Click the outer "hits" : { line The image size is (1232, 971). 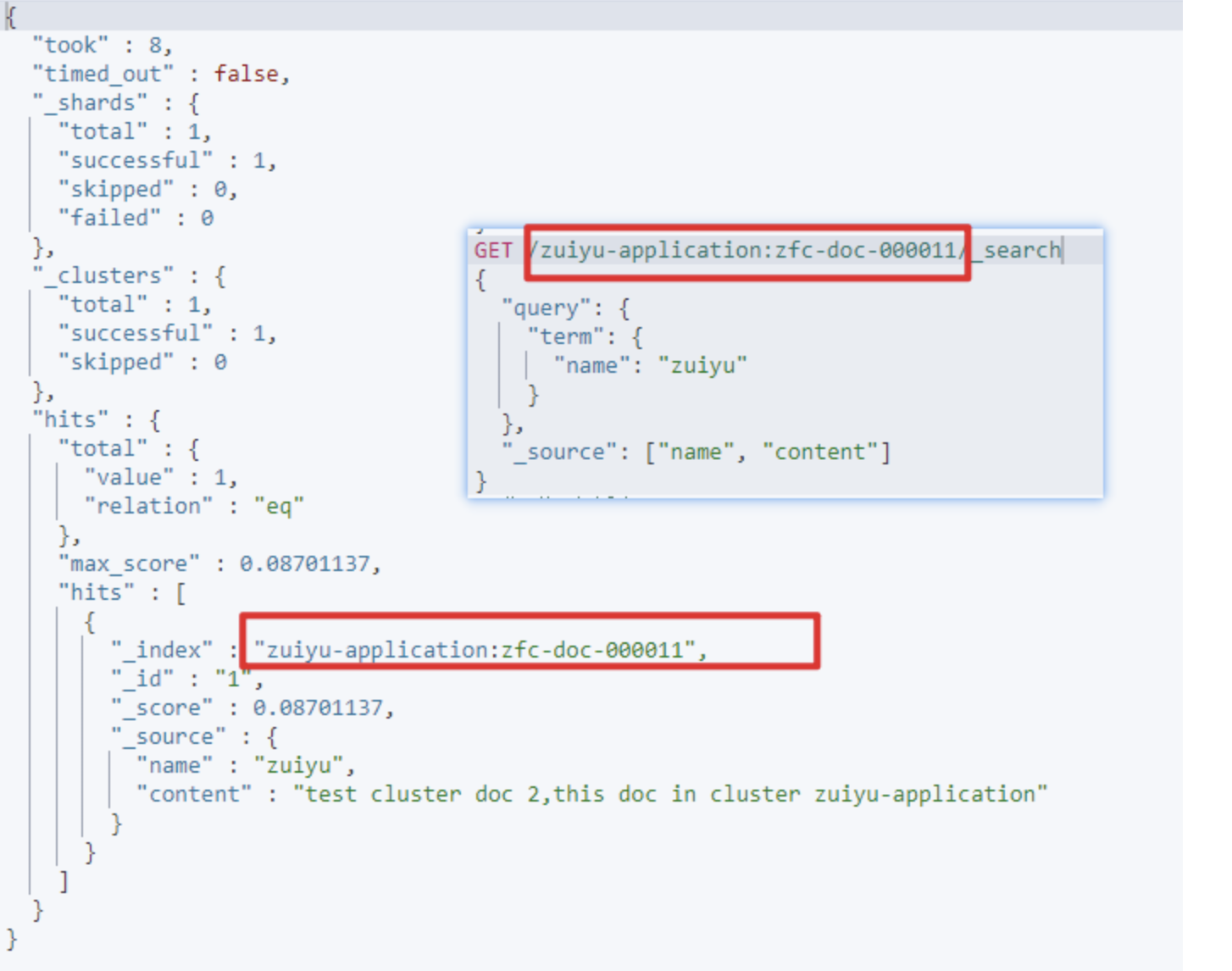pyautogui.click(x=97, y=419)
